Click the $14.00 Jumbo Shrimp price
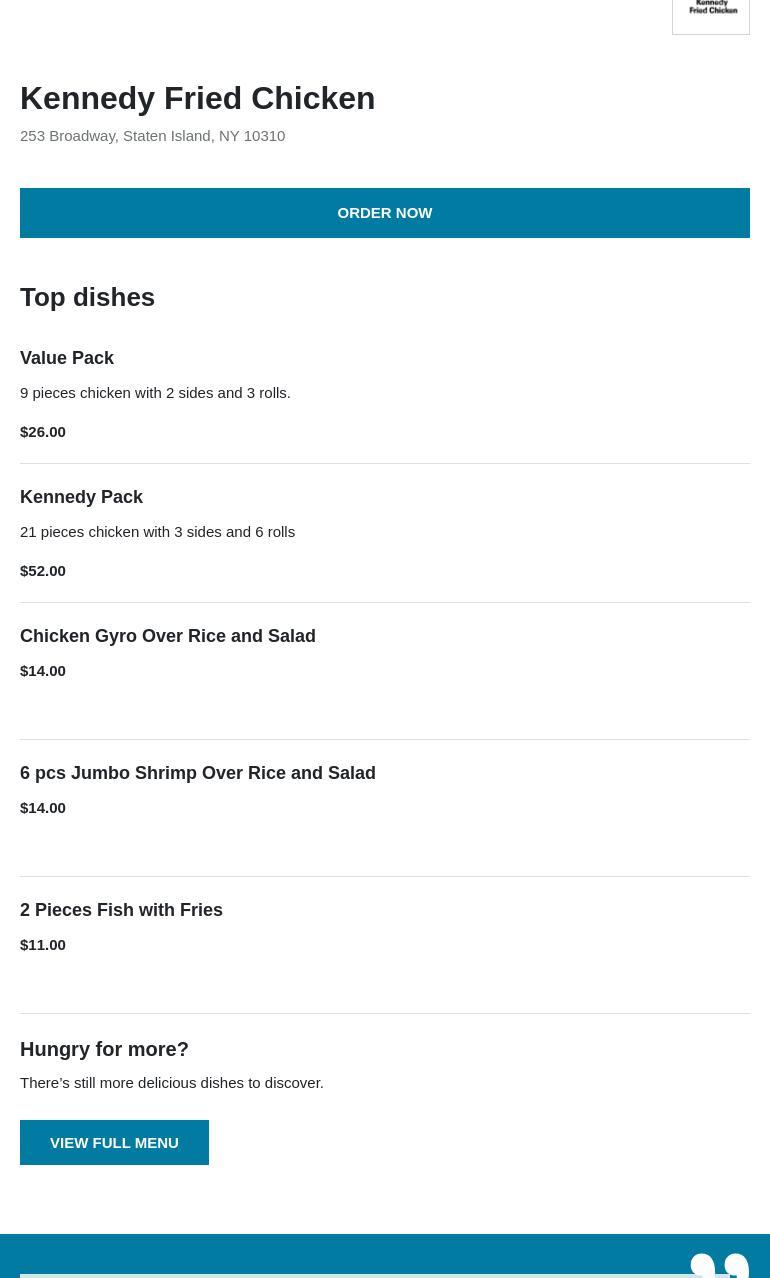 pyautogui.click(x=43, y=807)
